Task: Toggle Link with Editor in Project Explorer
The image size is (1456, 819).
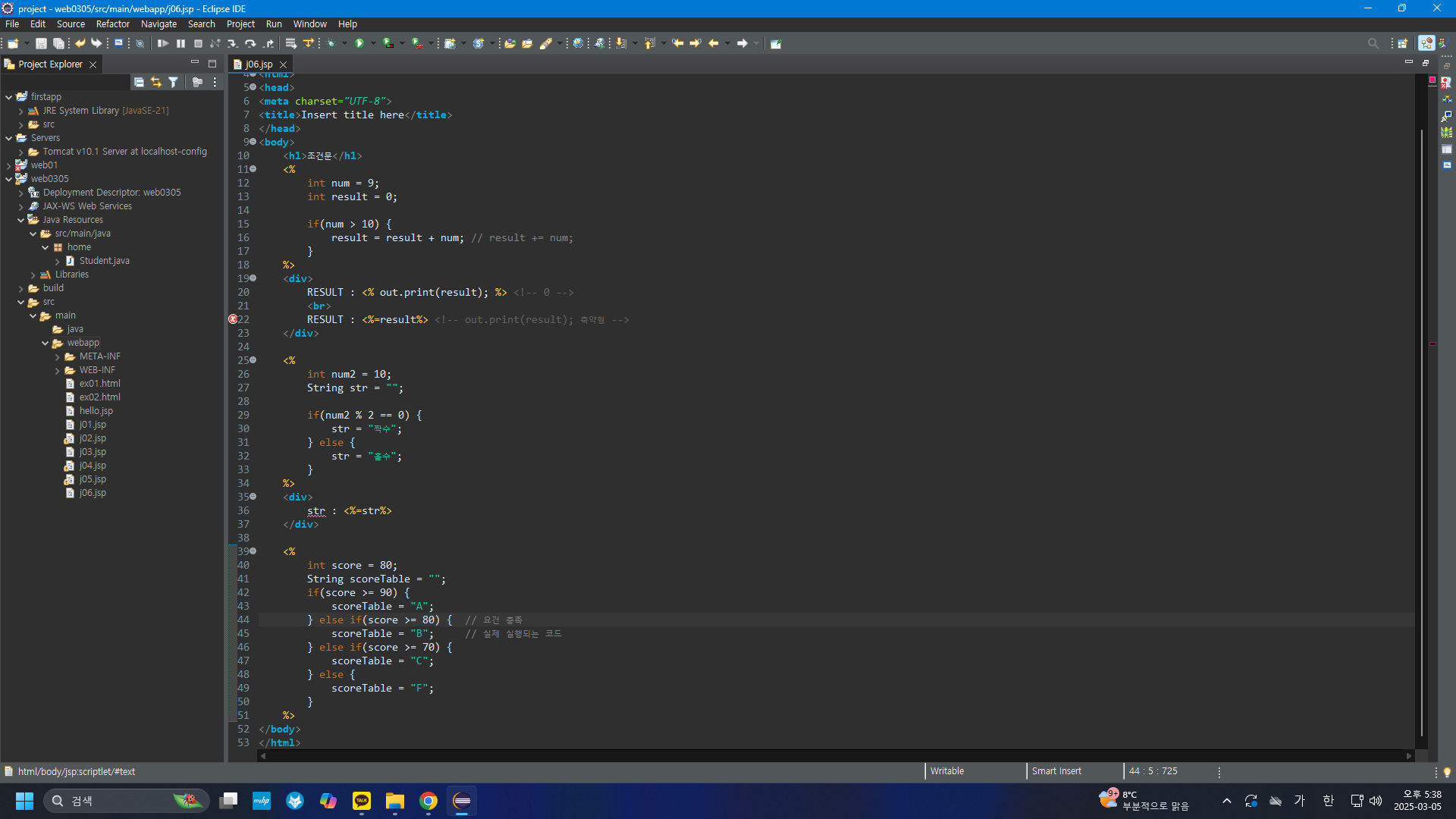Action: 156,82
